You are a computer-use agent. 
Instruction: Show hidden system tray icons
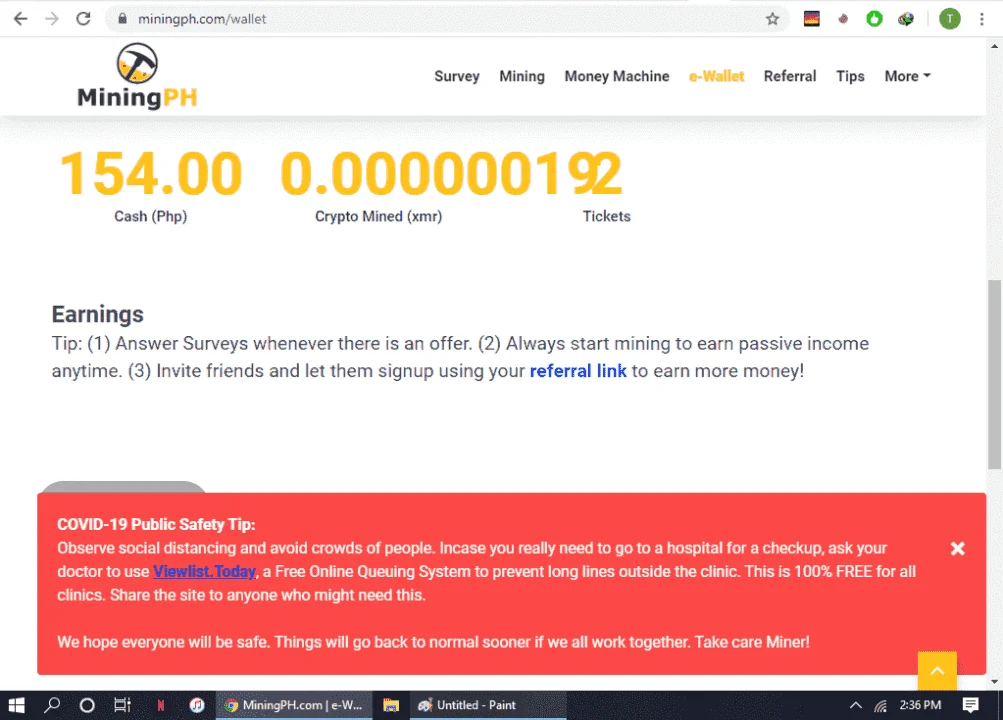coord(855,705)
